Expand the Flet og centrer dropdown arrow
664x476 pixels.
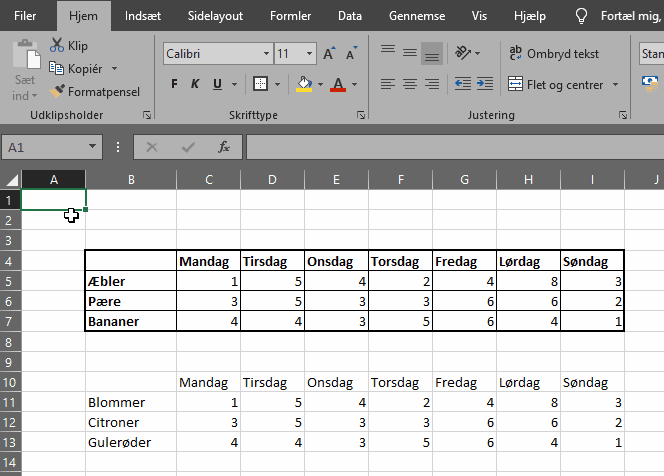tap(615, 85)
